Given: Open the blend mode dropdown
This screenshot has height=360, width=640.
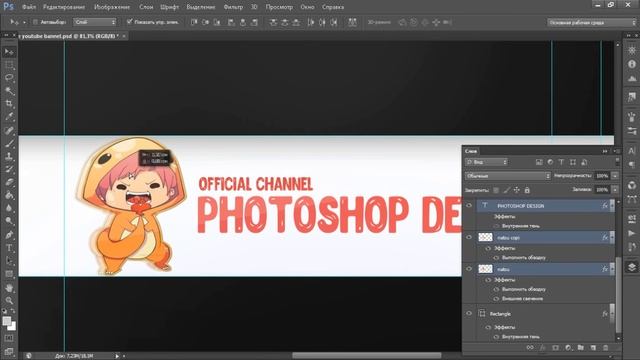Looking at the screenshot, I should 508,176.
